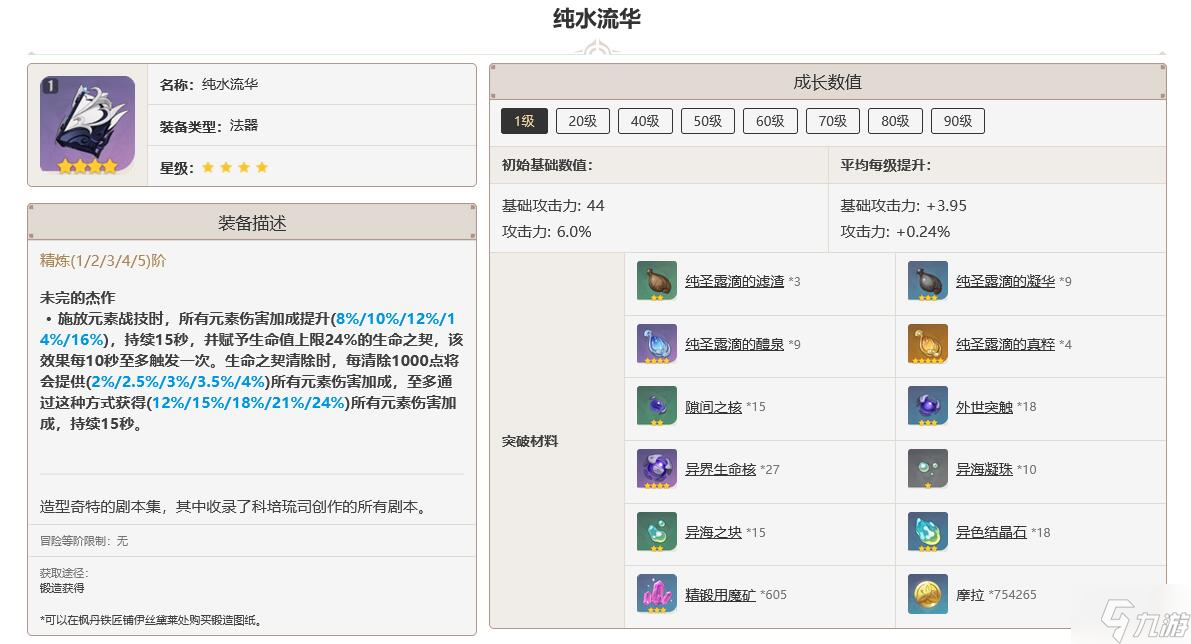Click the 纯圣露滴的醴泉 material icon

[x=656, y=344]
